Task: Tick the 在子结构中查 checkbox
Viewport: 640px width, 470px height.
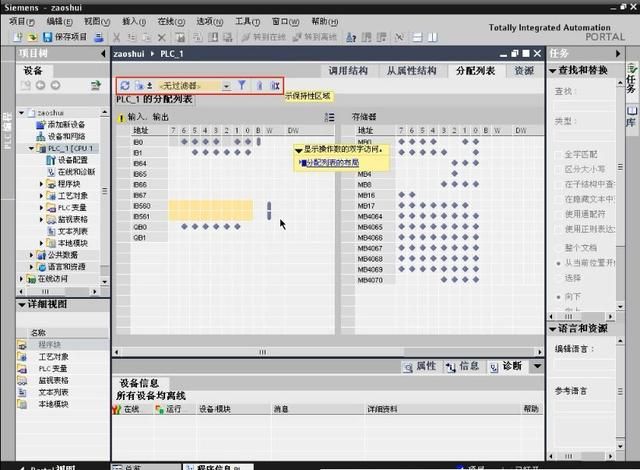Action: [x=558, y=184]
